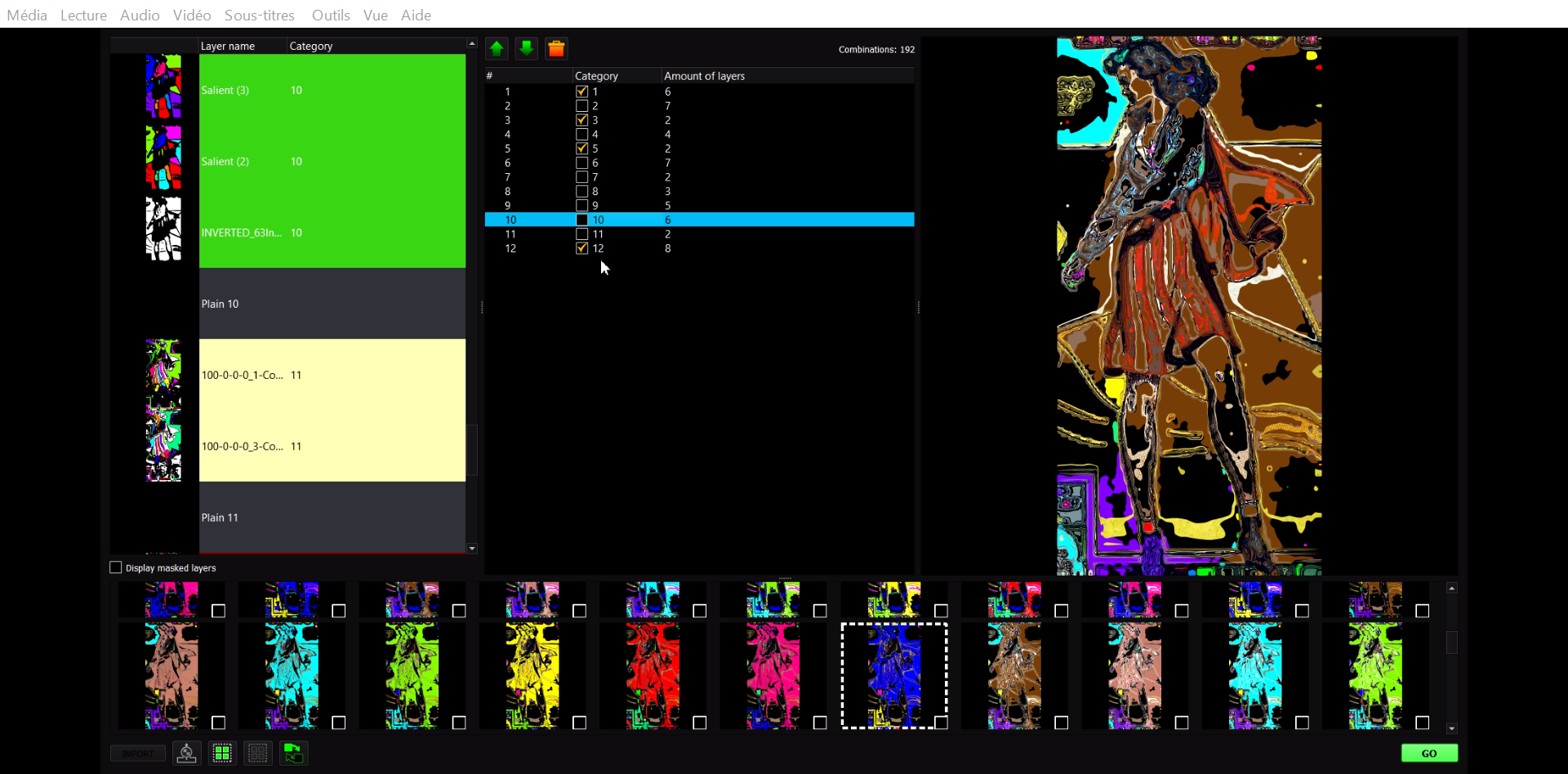
Task: Click the Salient (3) layer thumbnail
Action: 163,87
